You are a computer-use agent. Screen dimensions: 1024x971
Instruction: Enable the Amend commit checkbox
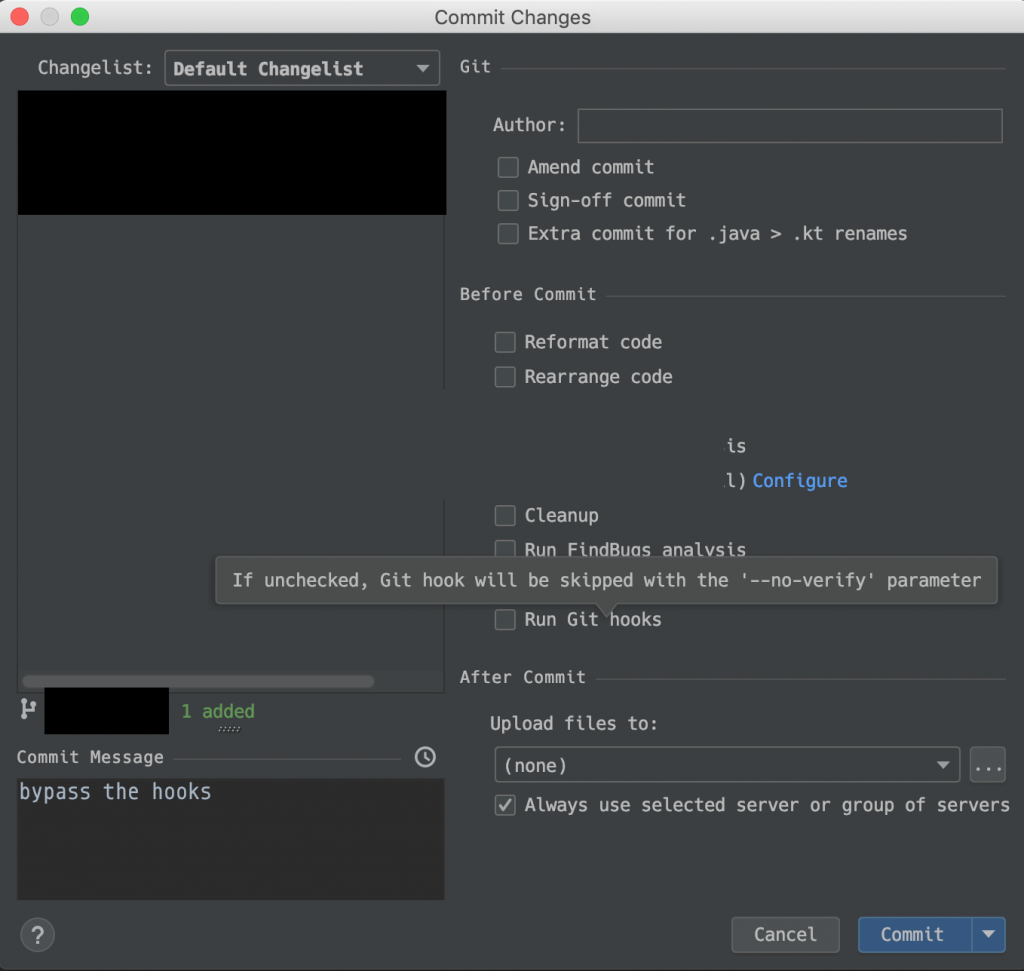[508, 167]
